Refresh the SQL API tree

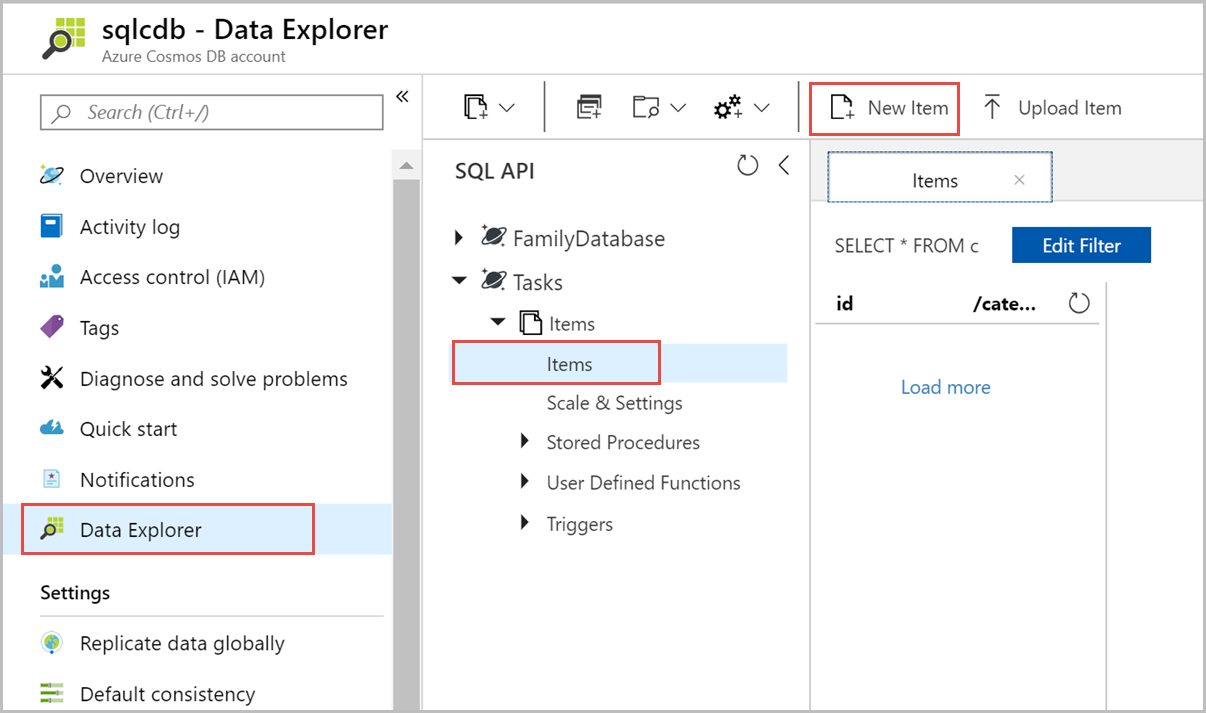(x=747, y=166)
